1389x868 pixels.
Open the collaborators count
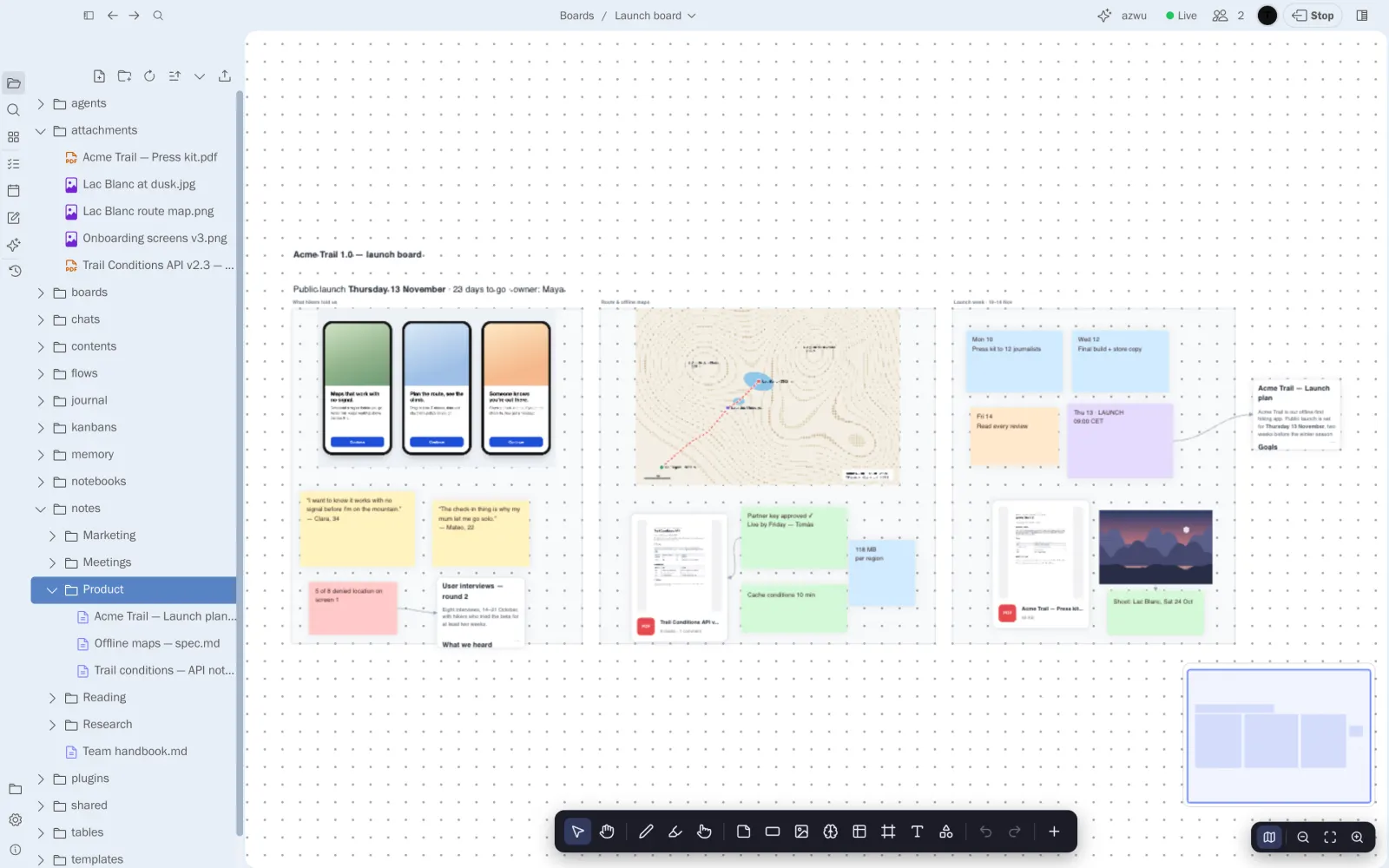coord(1228,16)
